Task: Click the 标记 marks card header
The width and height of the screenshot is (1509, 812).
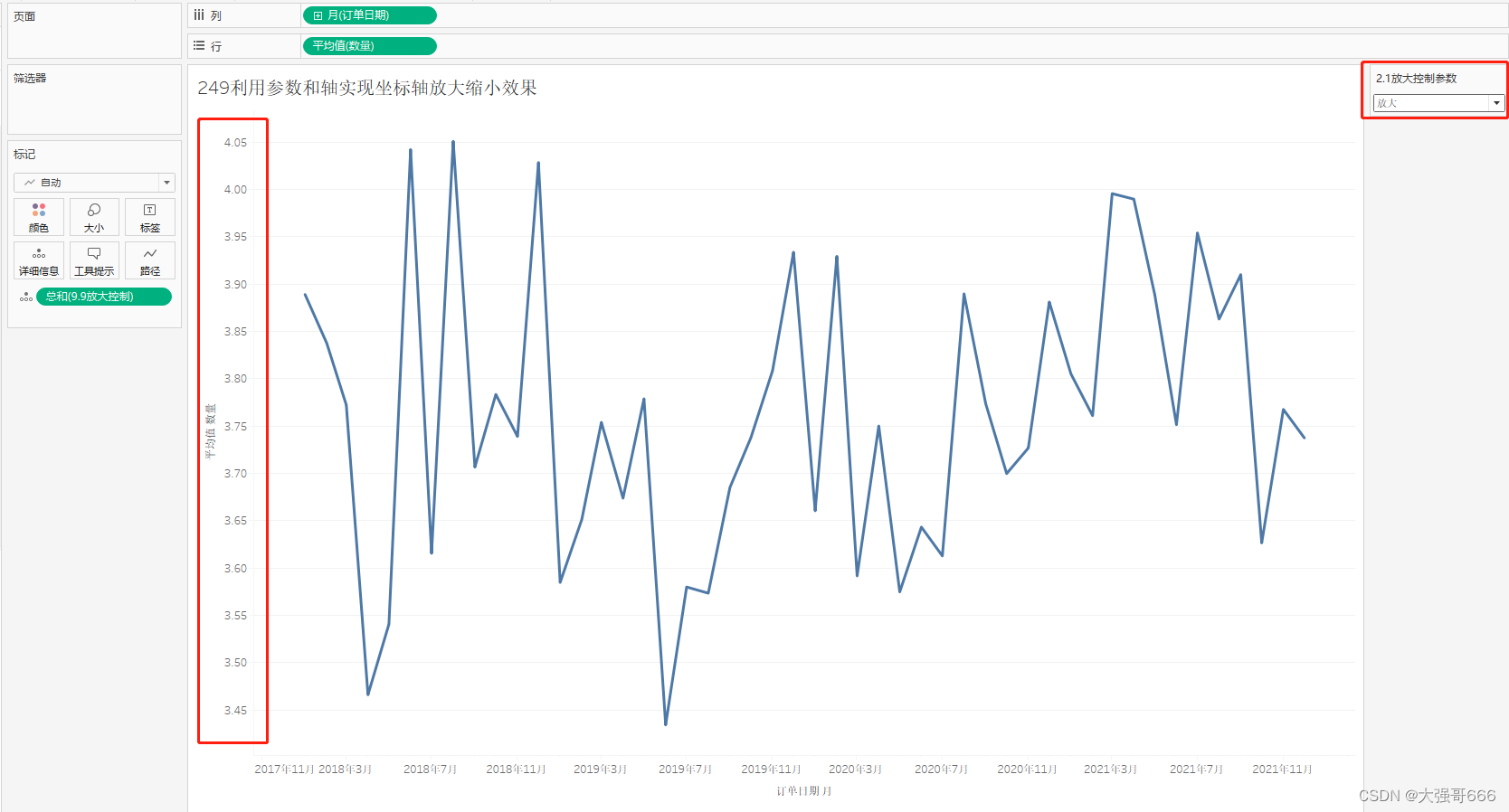Action: [x=24, y=155]
